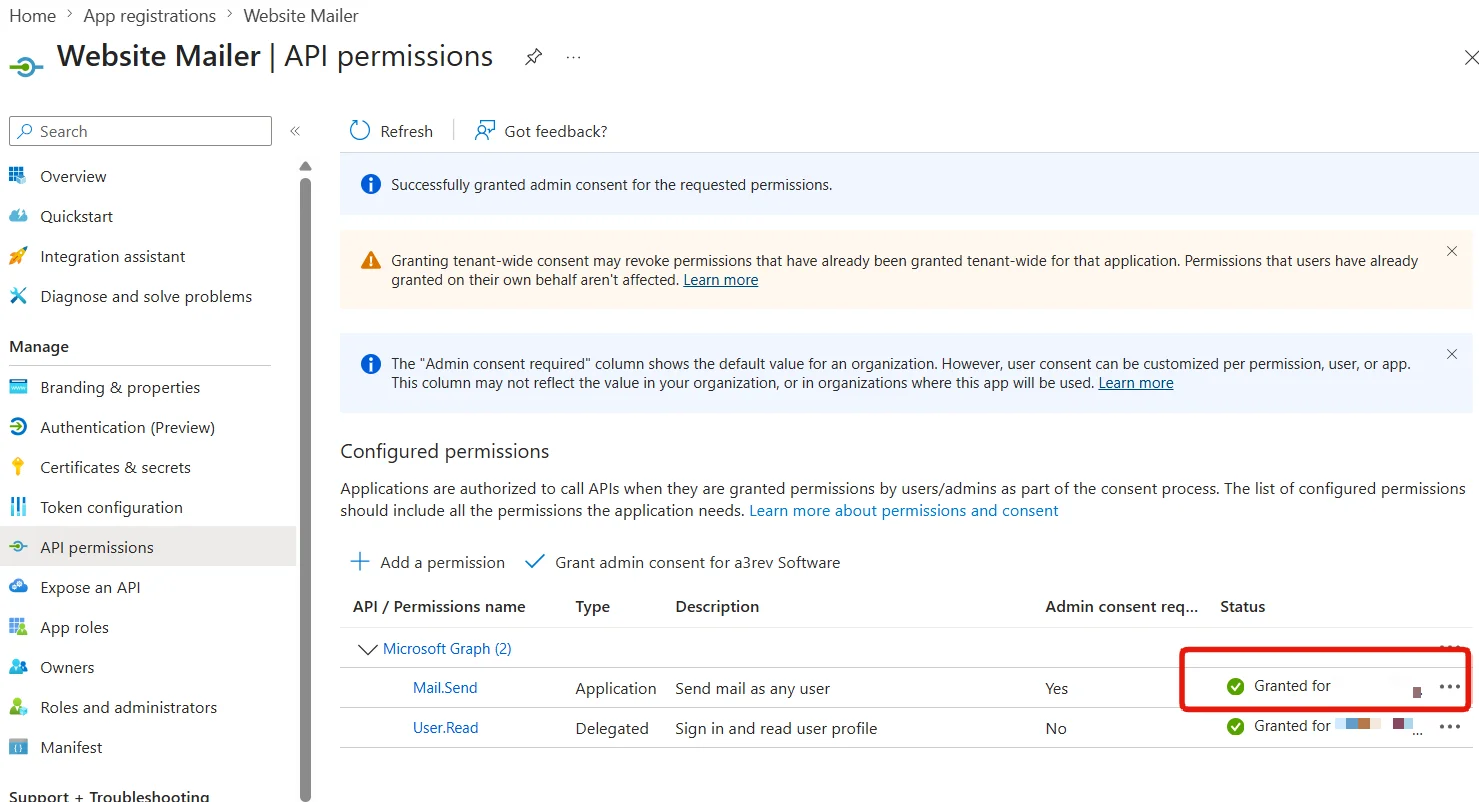Image resolution: width=1479 pixels, height=802 pixels.
Task: Click Grant admin consent for a3rev Software
Action: pos(683,562)
